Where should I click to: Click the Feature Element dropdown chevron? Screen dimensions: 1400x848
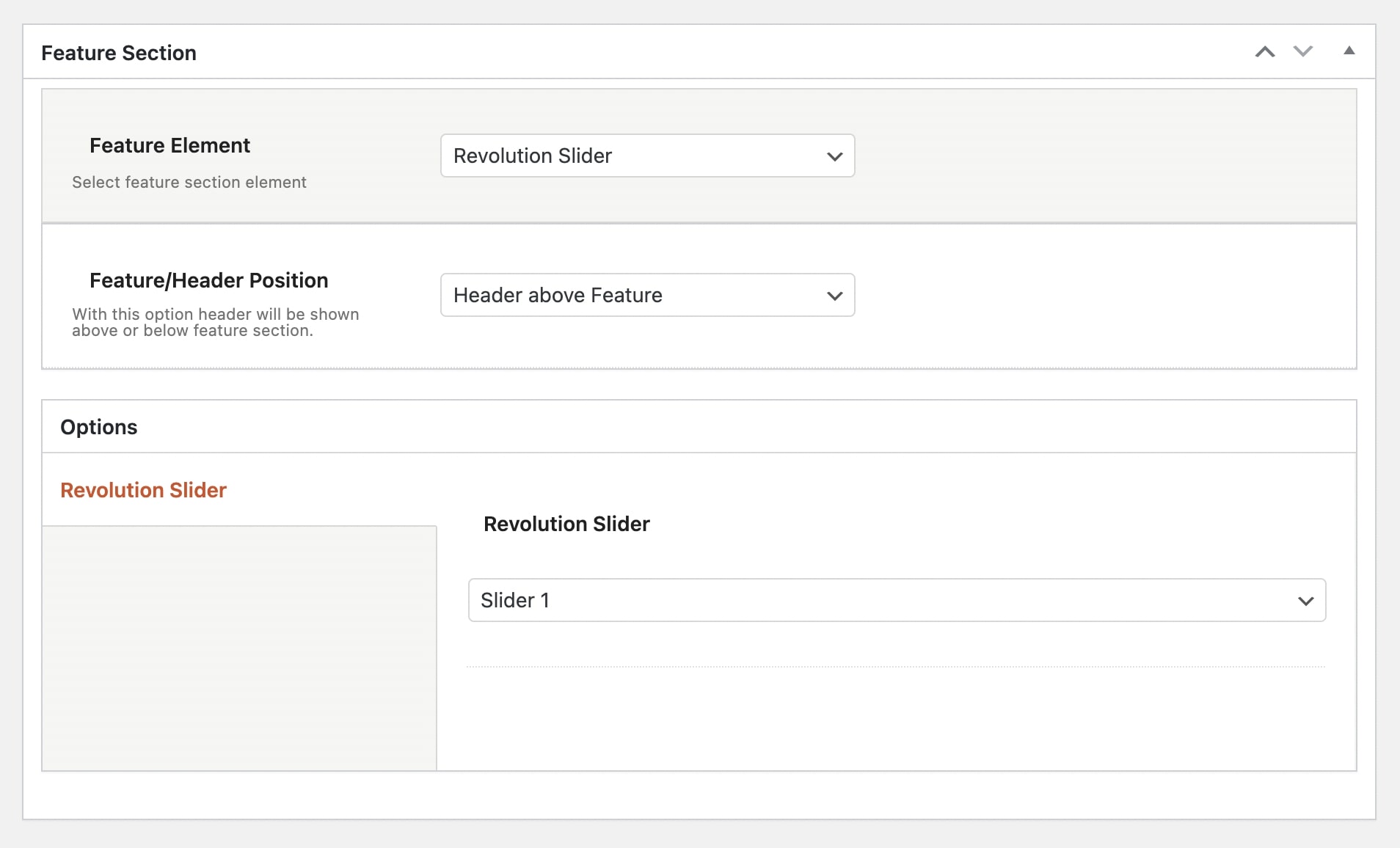click(834, 156)
